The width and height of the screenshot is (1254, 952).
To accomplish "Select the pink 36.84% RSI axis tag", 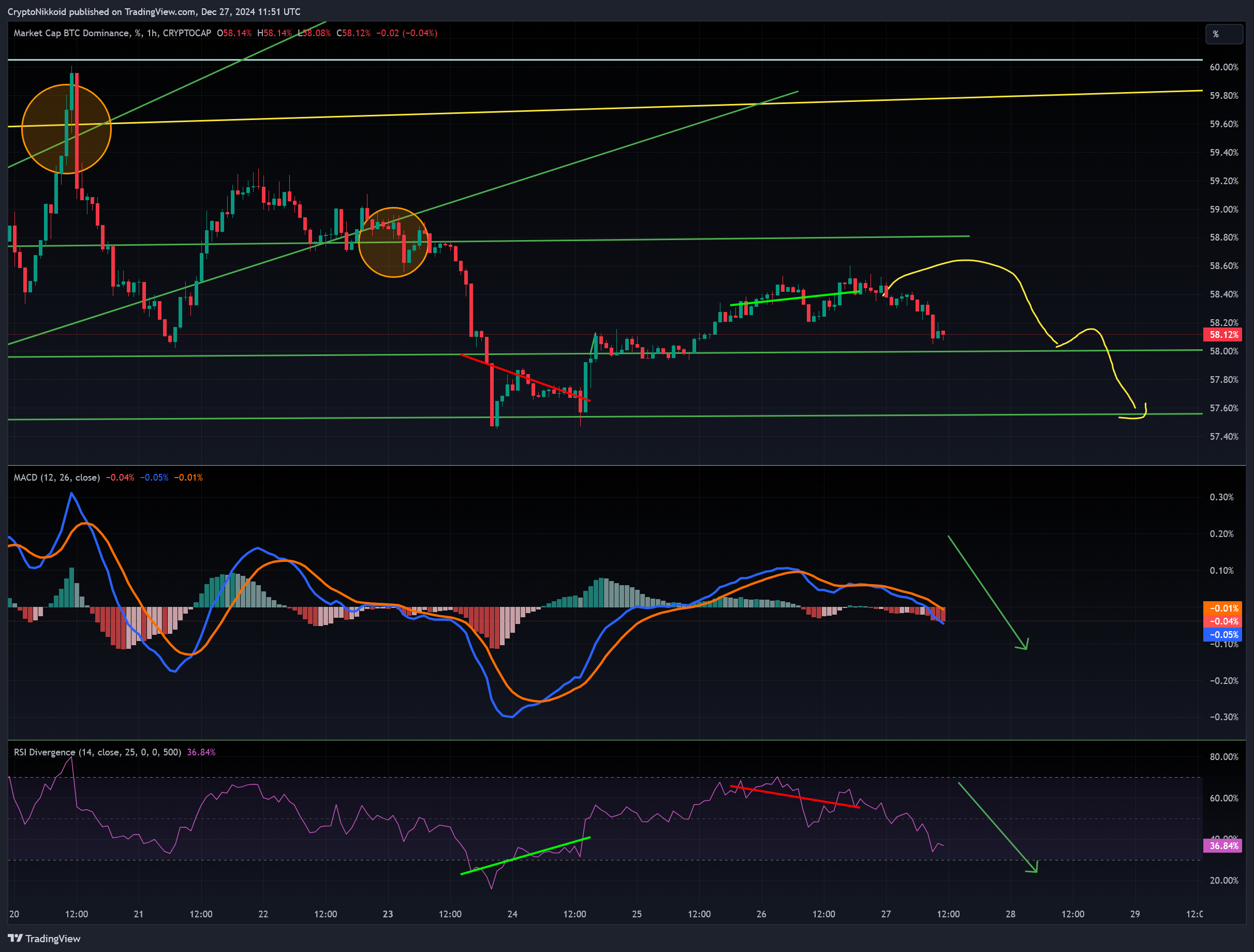I will pyautogui.click(x=1222, y=846).
